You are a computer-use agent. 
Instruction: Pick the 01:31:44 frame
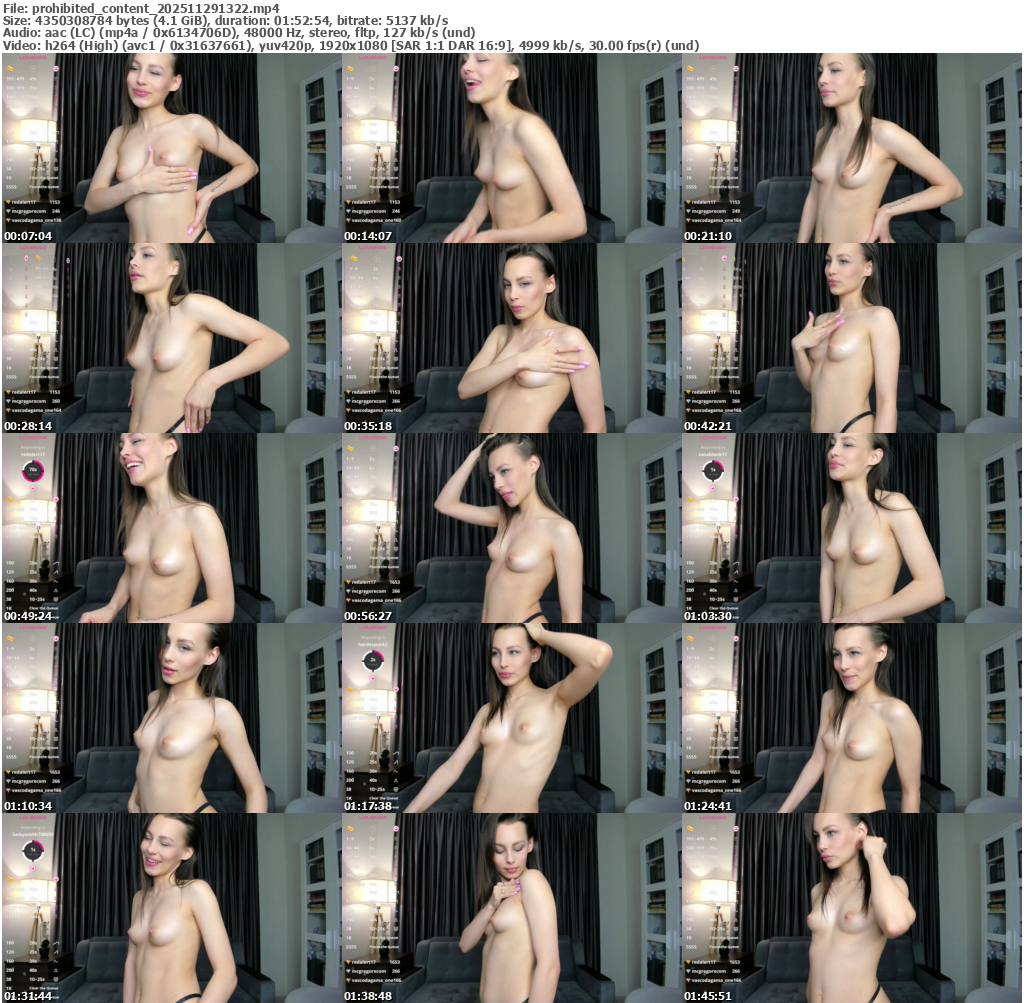[x=171, y=908]
